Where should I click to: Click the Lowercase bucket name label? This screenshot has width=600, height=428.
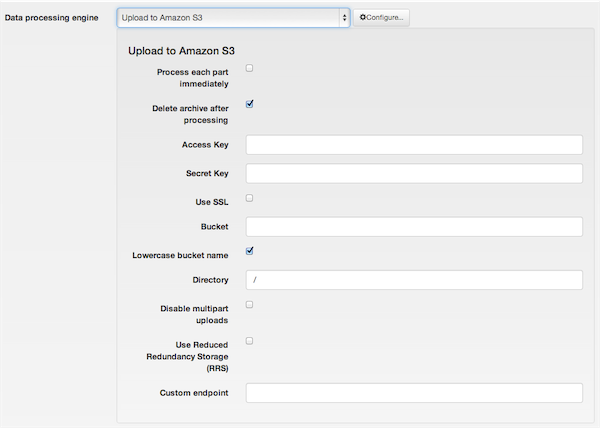pyautogui.click(x=180, y=255)
